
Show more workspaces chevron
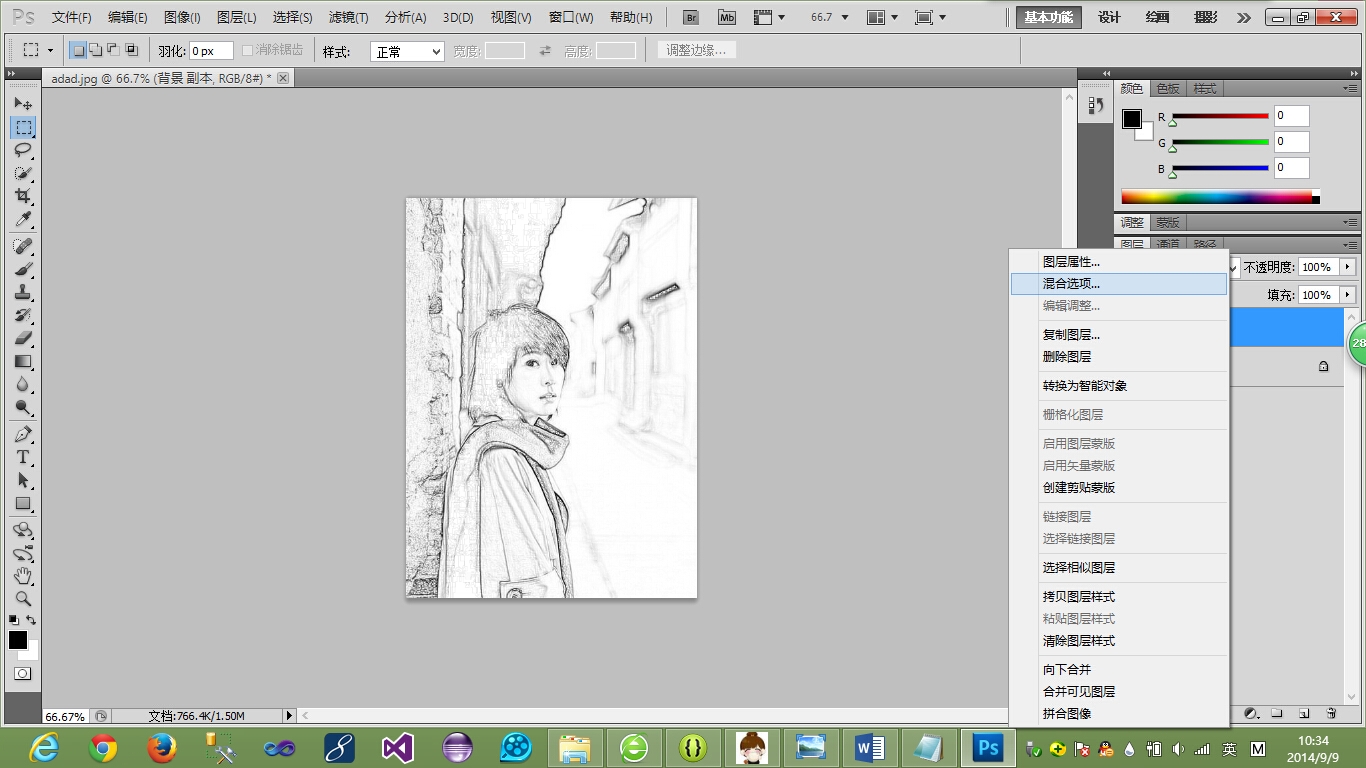pyautogui.click(x=1243, y=17)
